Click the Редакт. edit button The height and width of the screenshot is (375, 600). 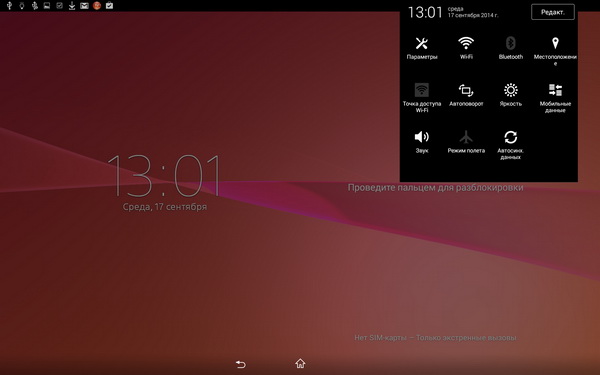pos(553,12)
